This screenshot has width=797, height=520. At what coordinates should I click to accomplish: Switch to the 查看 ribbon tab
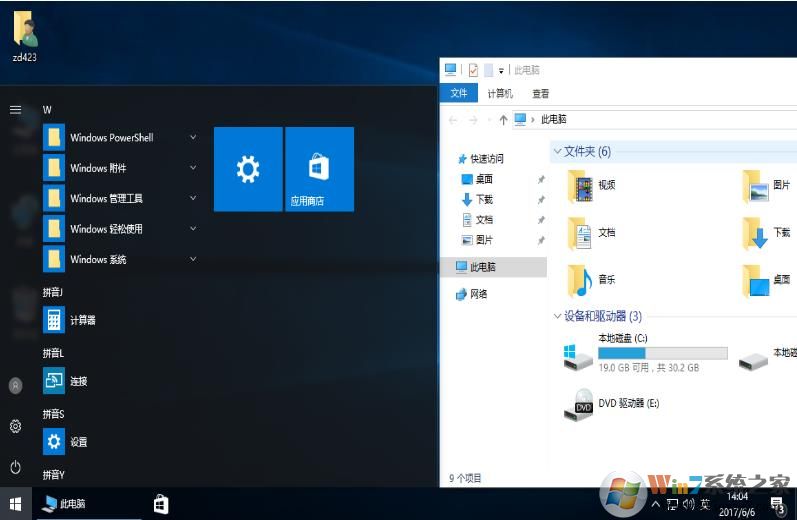coord(540,94)
